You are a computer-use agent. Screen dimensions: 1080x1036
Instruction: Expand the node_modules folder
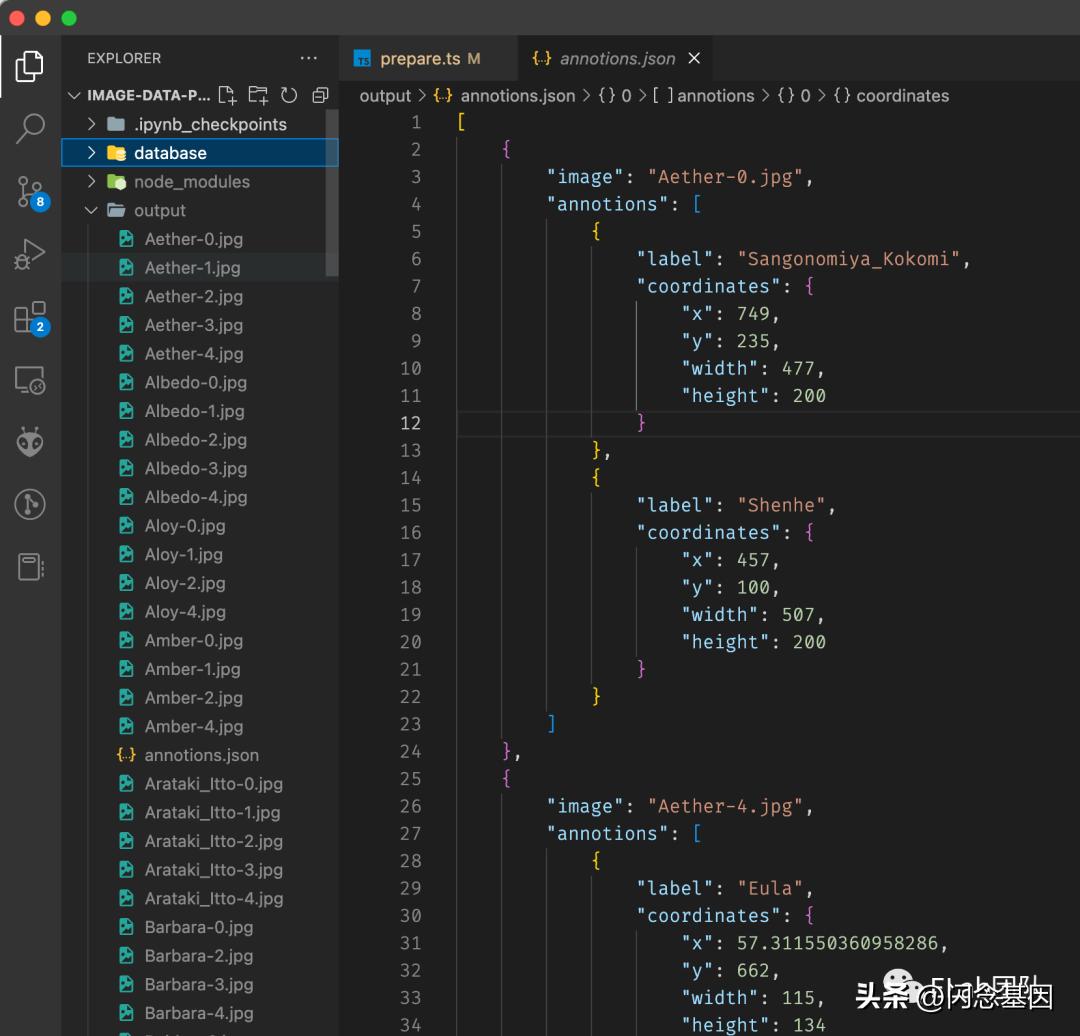[191, 182]
